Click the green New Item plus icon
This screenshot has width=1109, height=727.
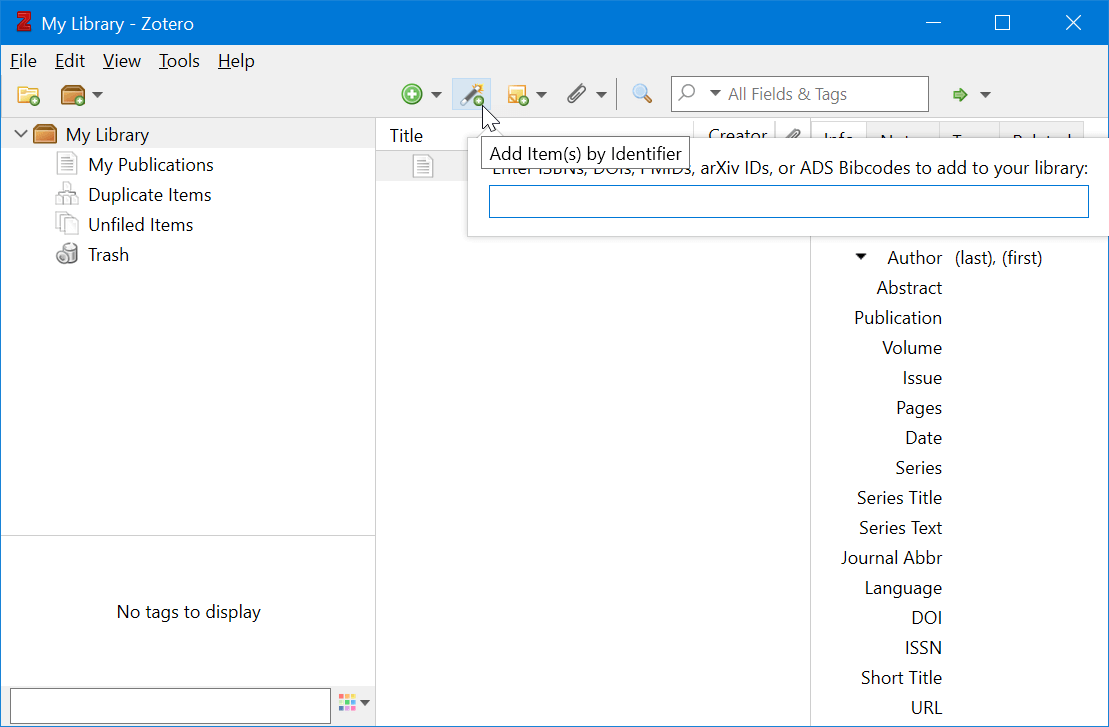(x=413, y=93)
